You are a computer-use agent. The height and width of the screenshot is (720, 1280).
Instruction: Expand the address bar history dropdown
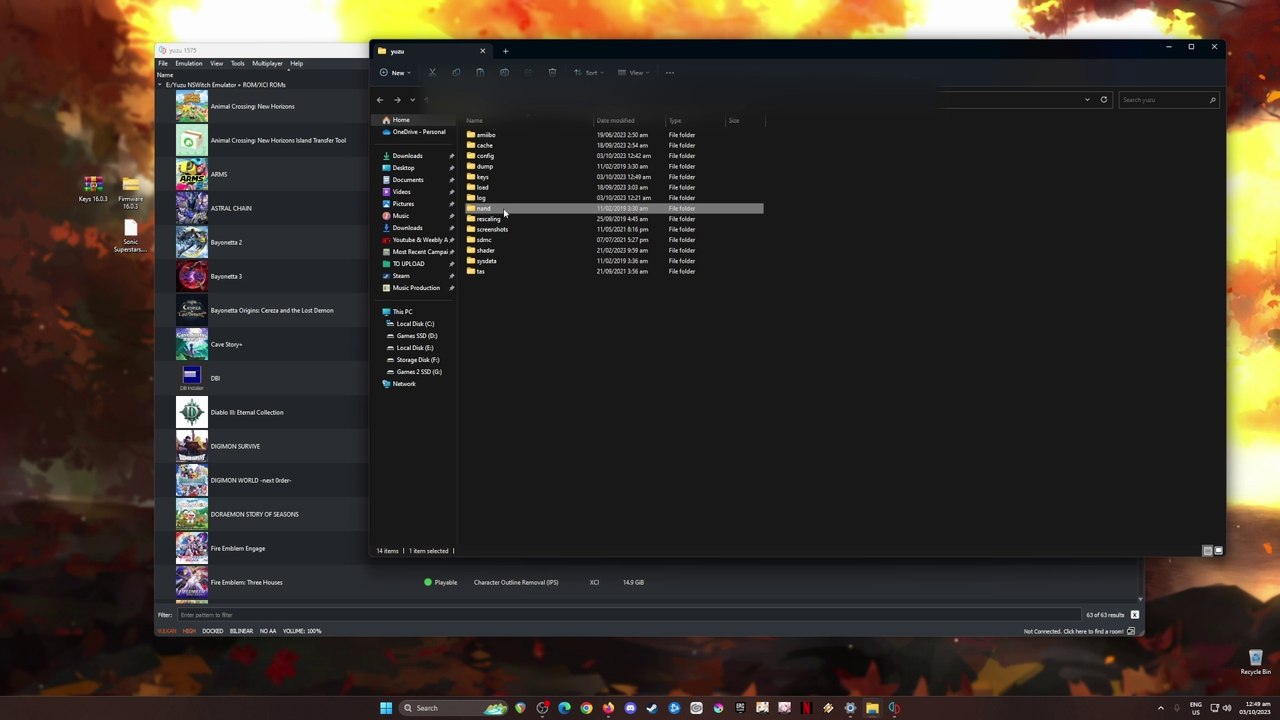[1087, 100]
